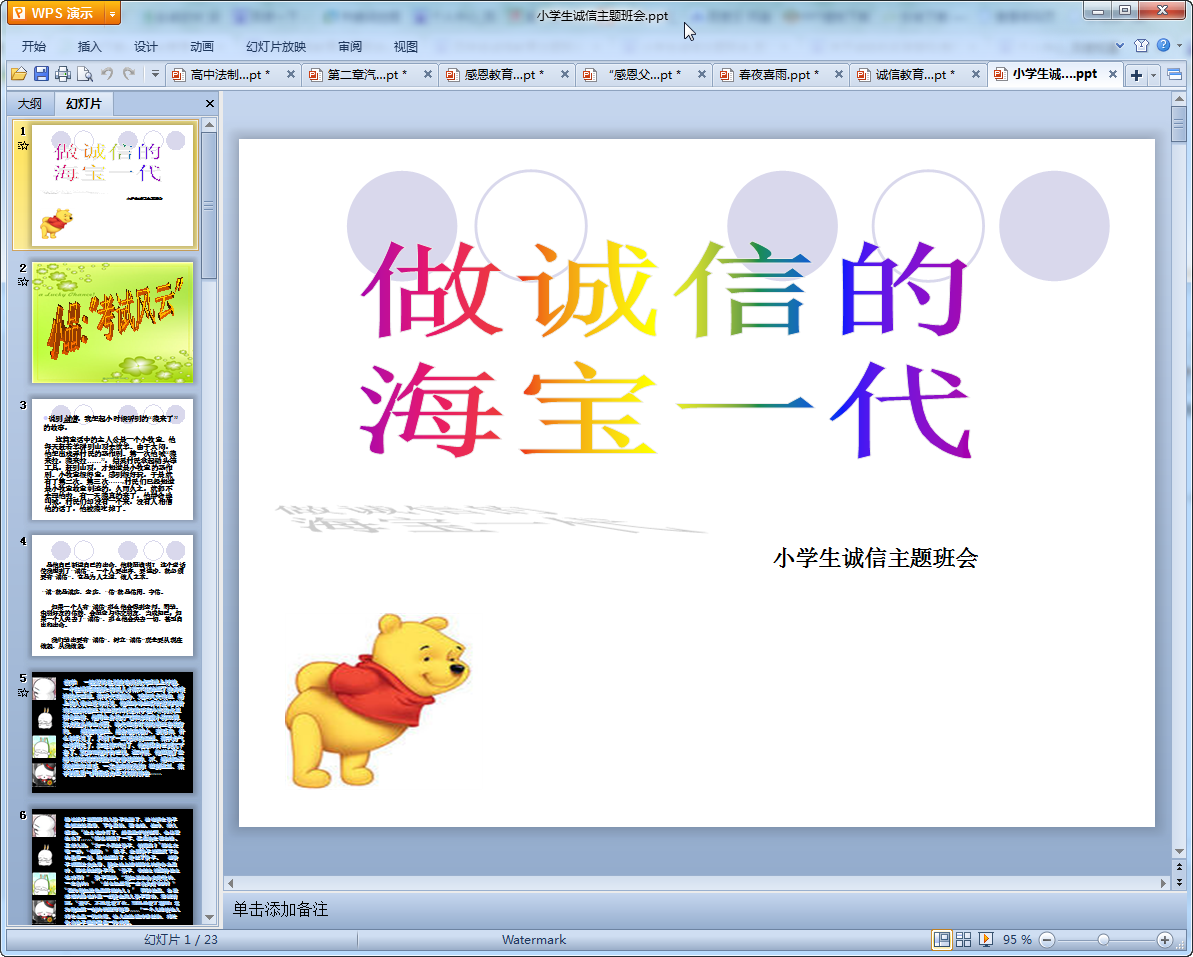This screenshot has height=957, width=1193.
Task: Select slide 4 thumbnail
Action: click(113, 595)
